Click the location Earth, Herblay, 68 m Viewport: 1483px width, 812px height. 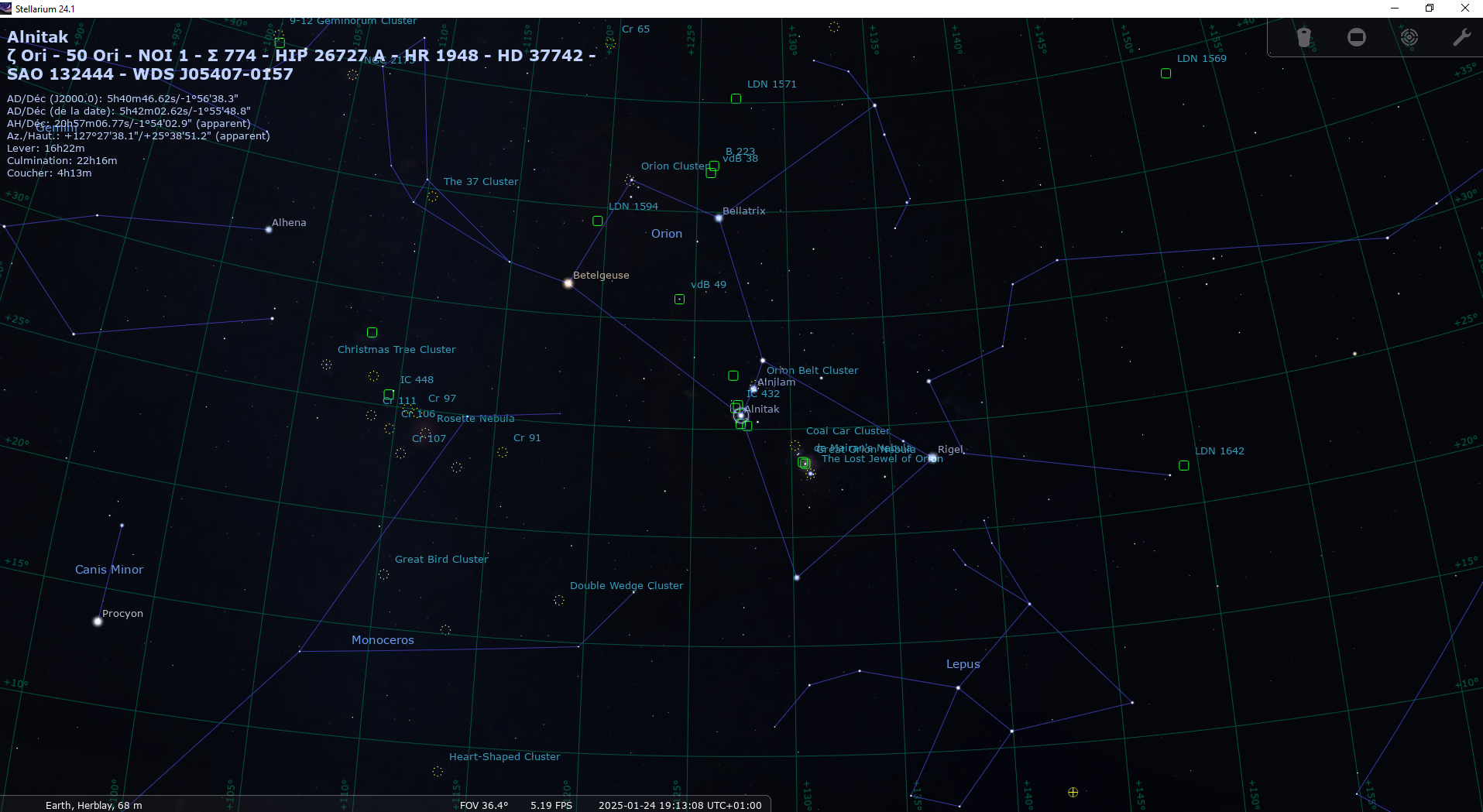click(x=94, y=805)
